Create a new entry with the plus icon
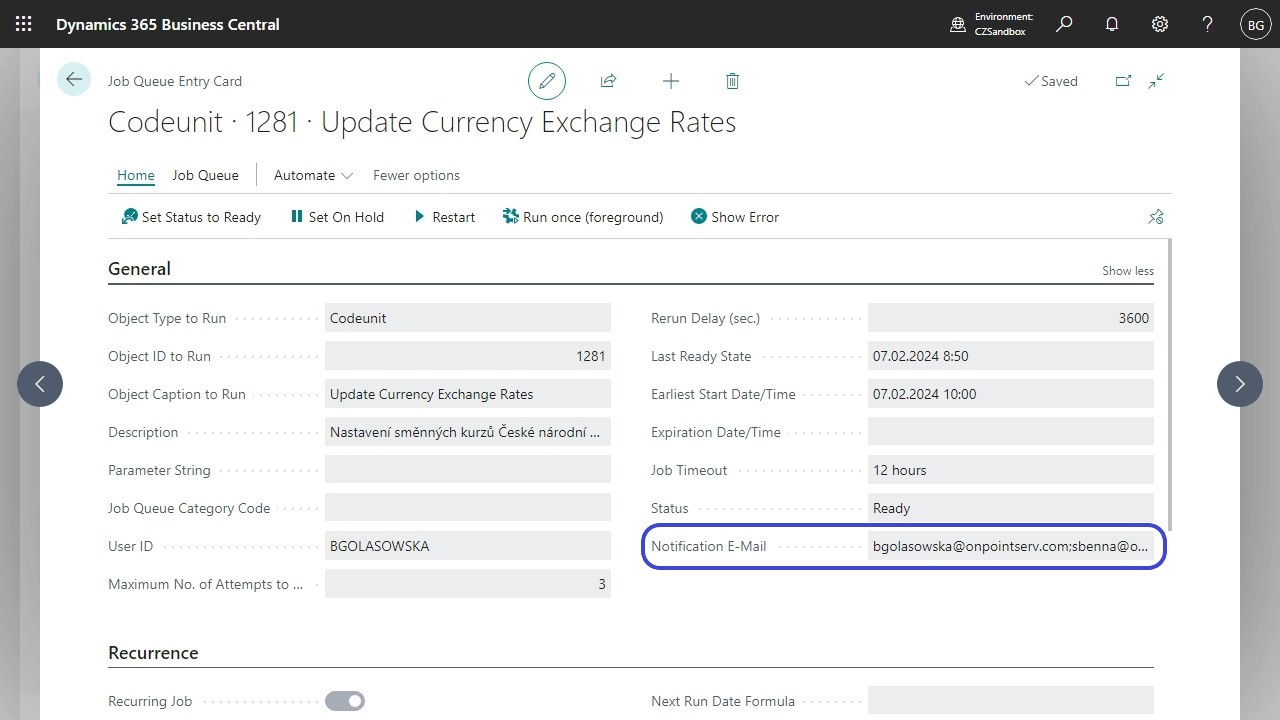Viewport: 1280px width, 720px height. (671, 81)
